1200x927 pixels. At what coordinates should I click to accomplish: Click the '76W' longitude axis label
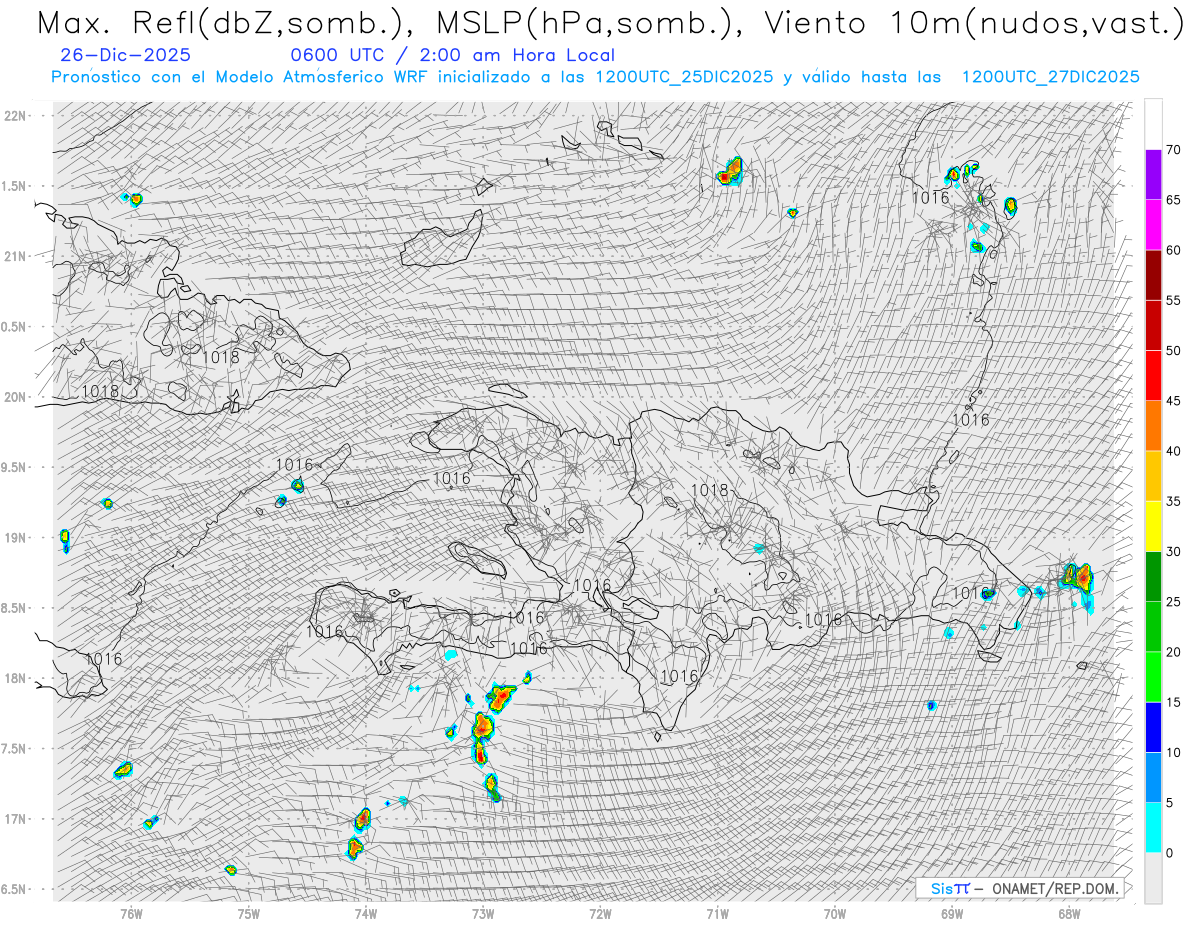click(x=131, y=913)
